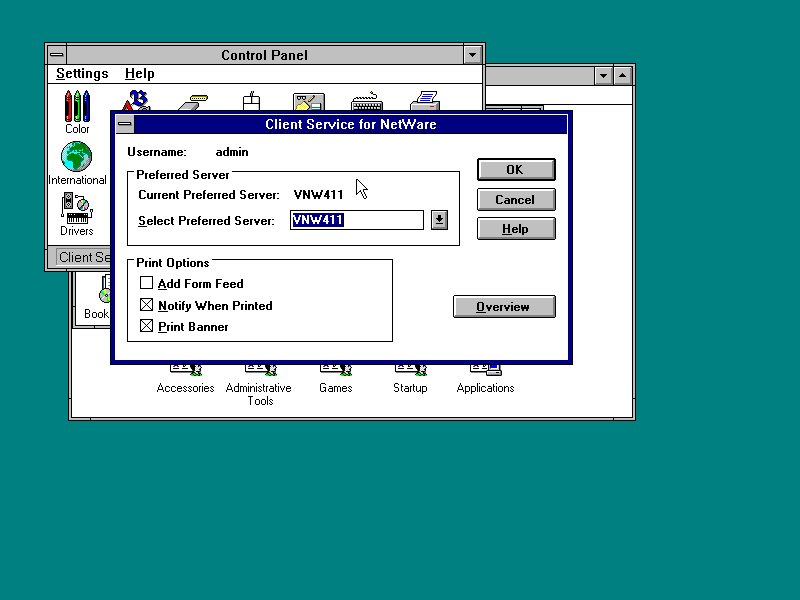Open the Help menu in Control Panel

pyautogui.click(x=140, y=73)
